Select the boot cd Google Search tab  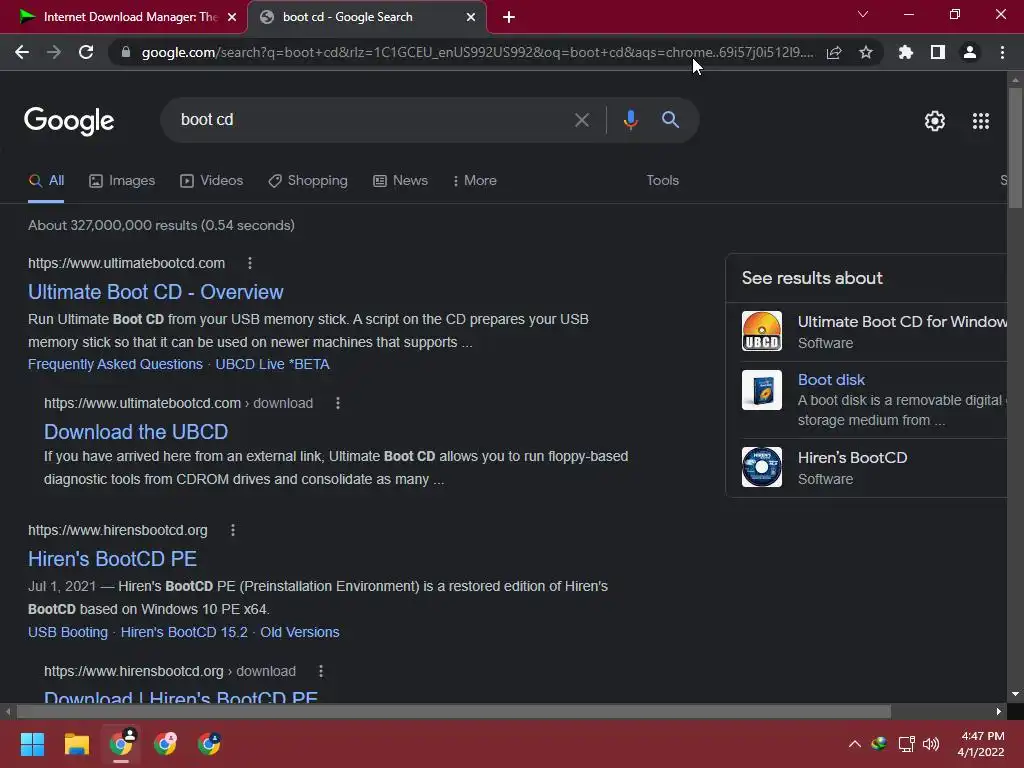coord(368,17)
